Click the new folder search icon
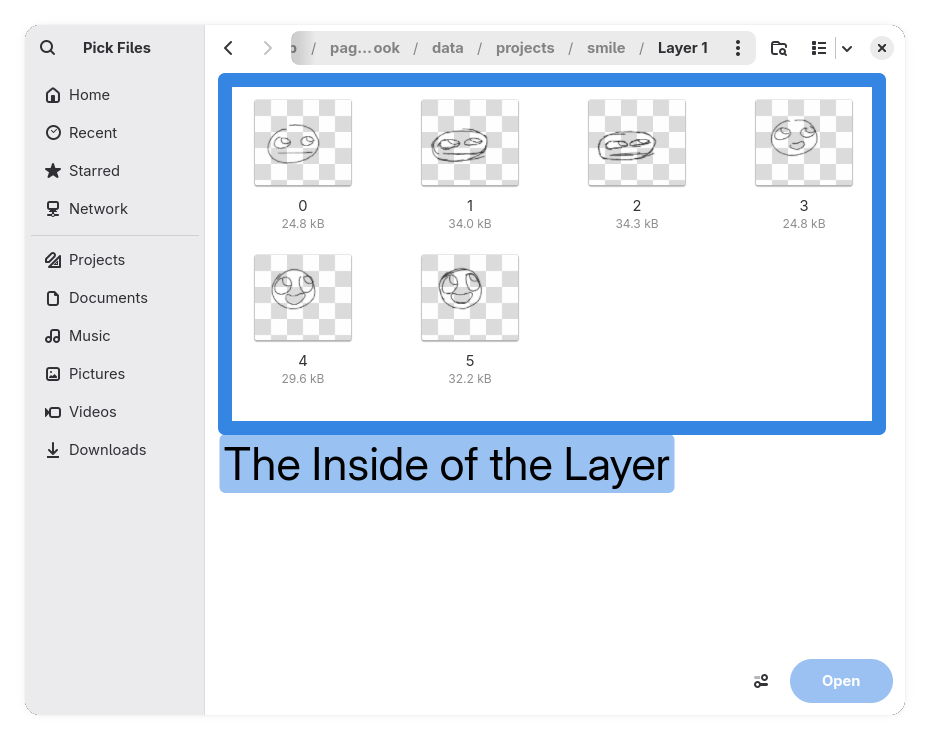 pos(779,48)
